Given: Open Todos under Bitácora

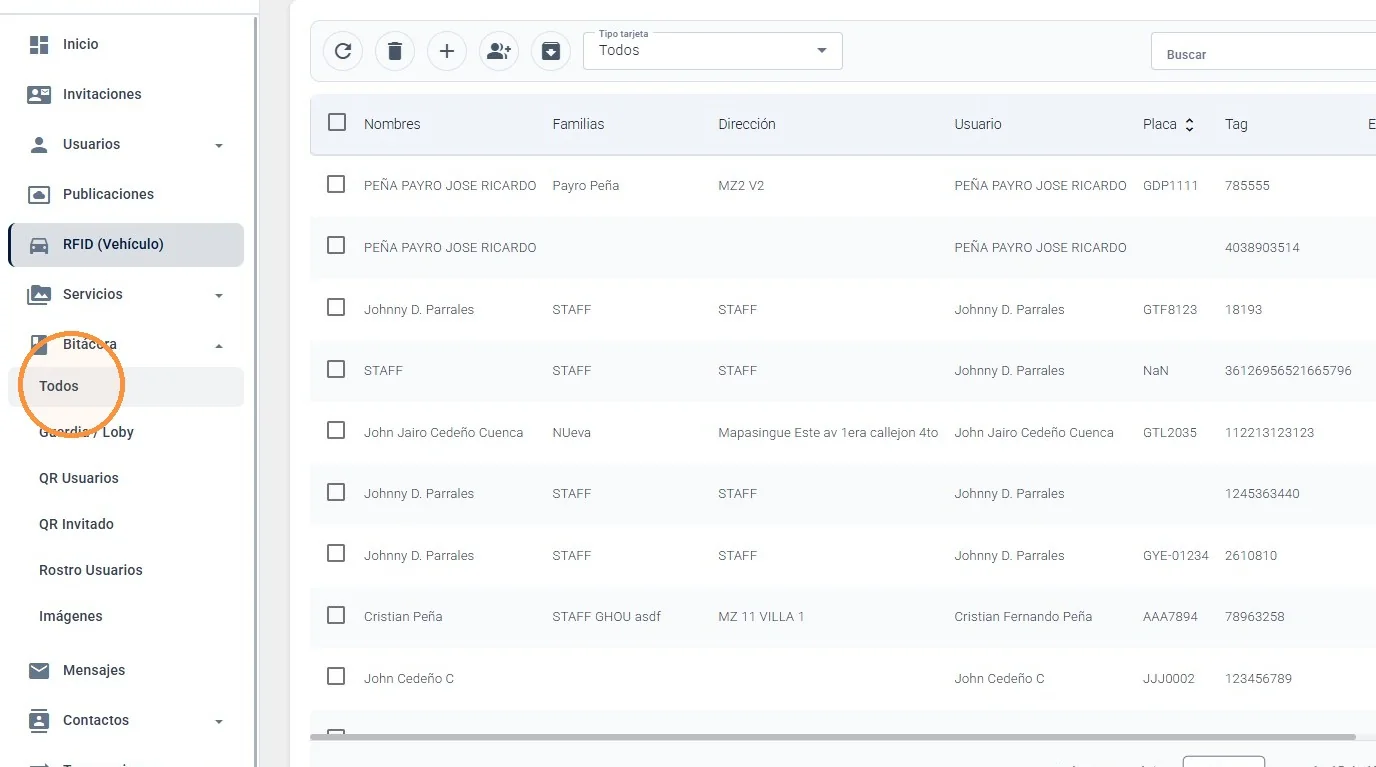Looking at the screenshot, I should (x=126, y=387).
